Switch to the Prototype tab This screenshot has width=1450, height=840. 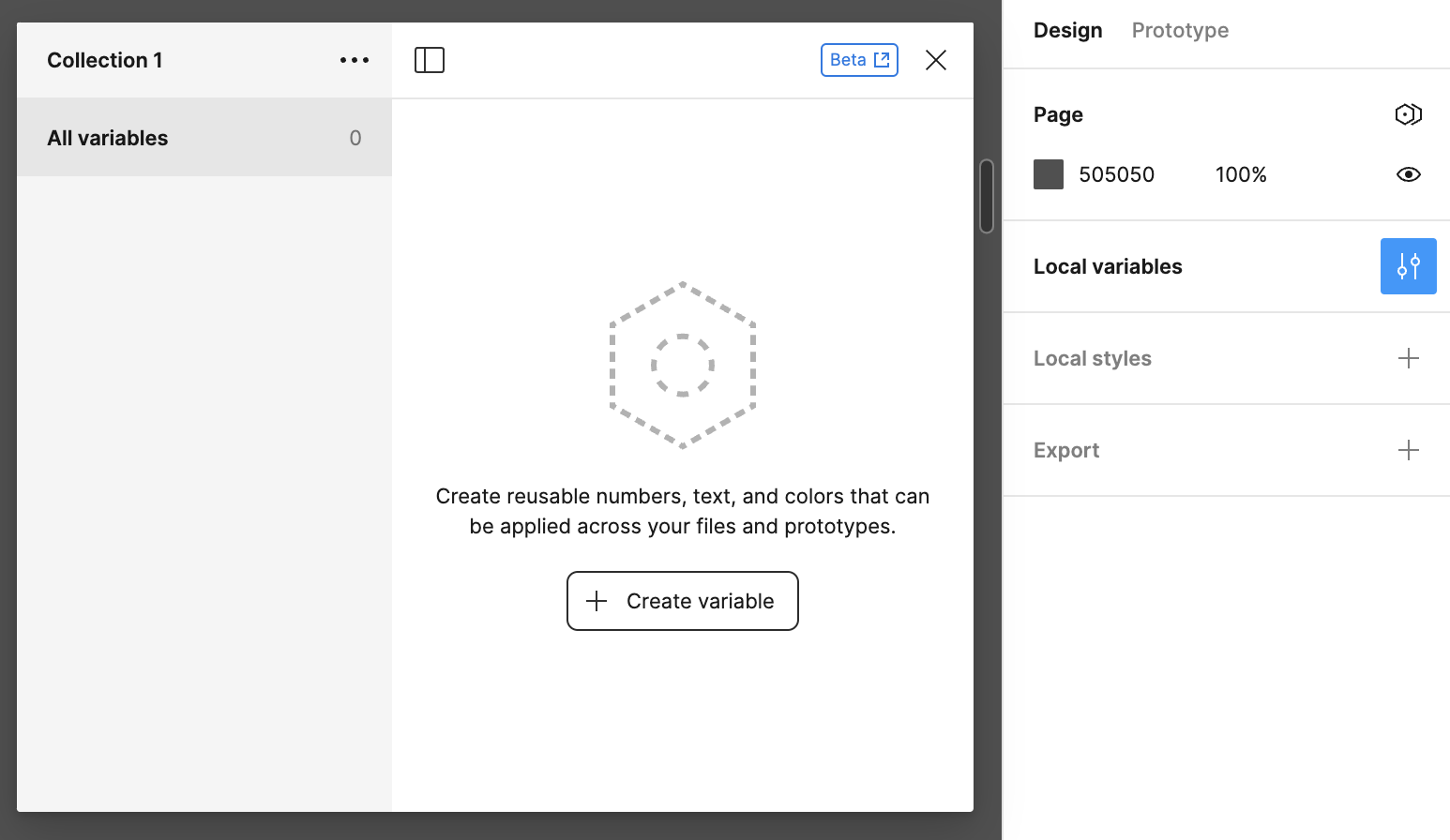point(1180,30)
